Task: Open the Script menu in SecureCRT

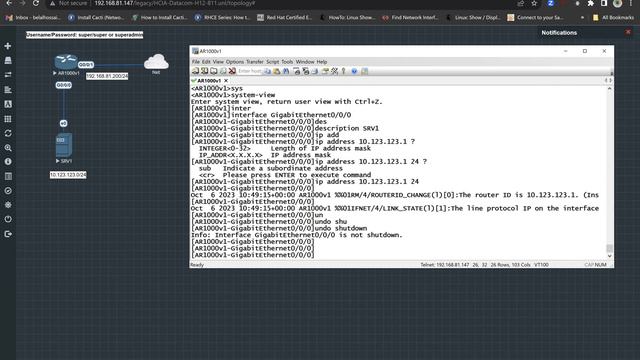Action: click(x=273, y=62)
